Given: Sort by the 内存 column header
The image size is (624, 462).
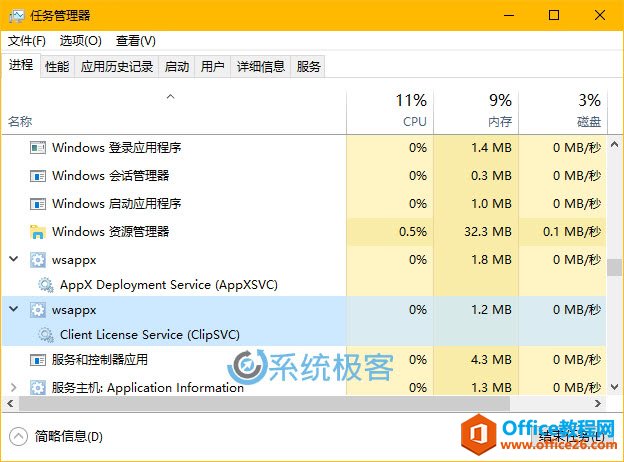Looking at the screenshot, I should click(476, 112).
